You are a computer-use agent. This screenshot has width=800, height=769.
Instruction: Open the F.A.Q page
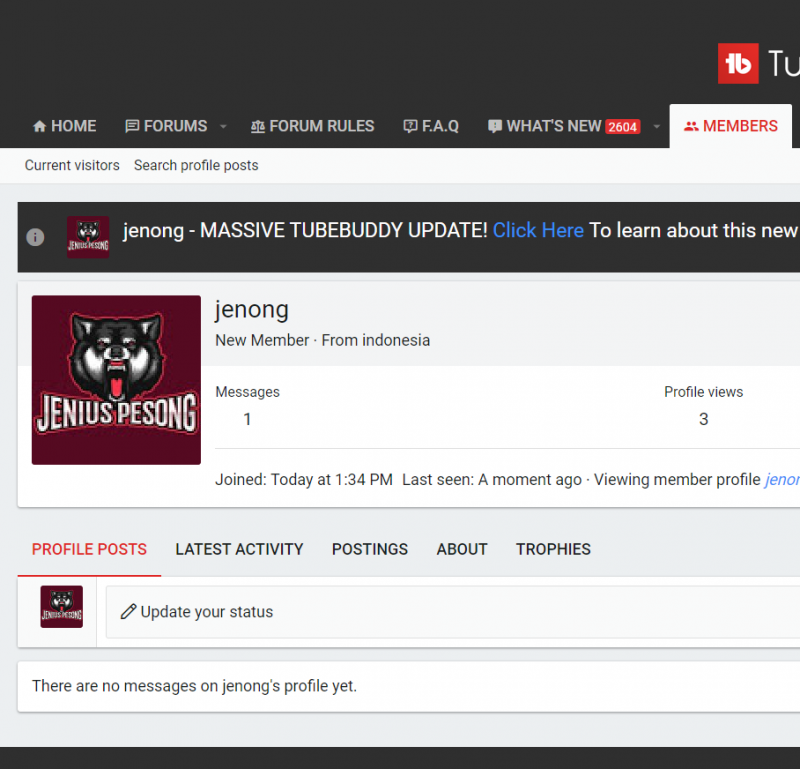tap(431, 126)
